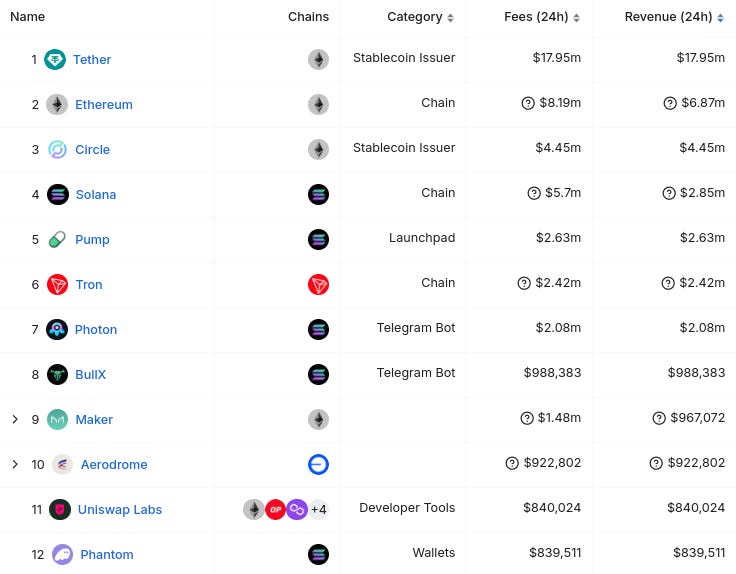Viewport: 736px width, 574px height.
Task: Open the Photon protocol link
Action: tap(96, 329)
